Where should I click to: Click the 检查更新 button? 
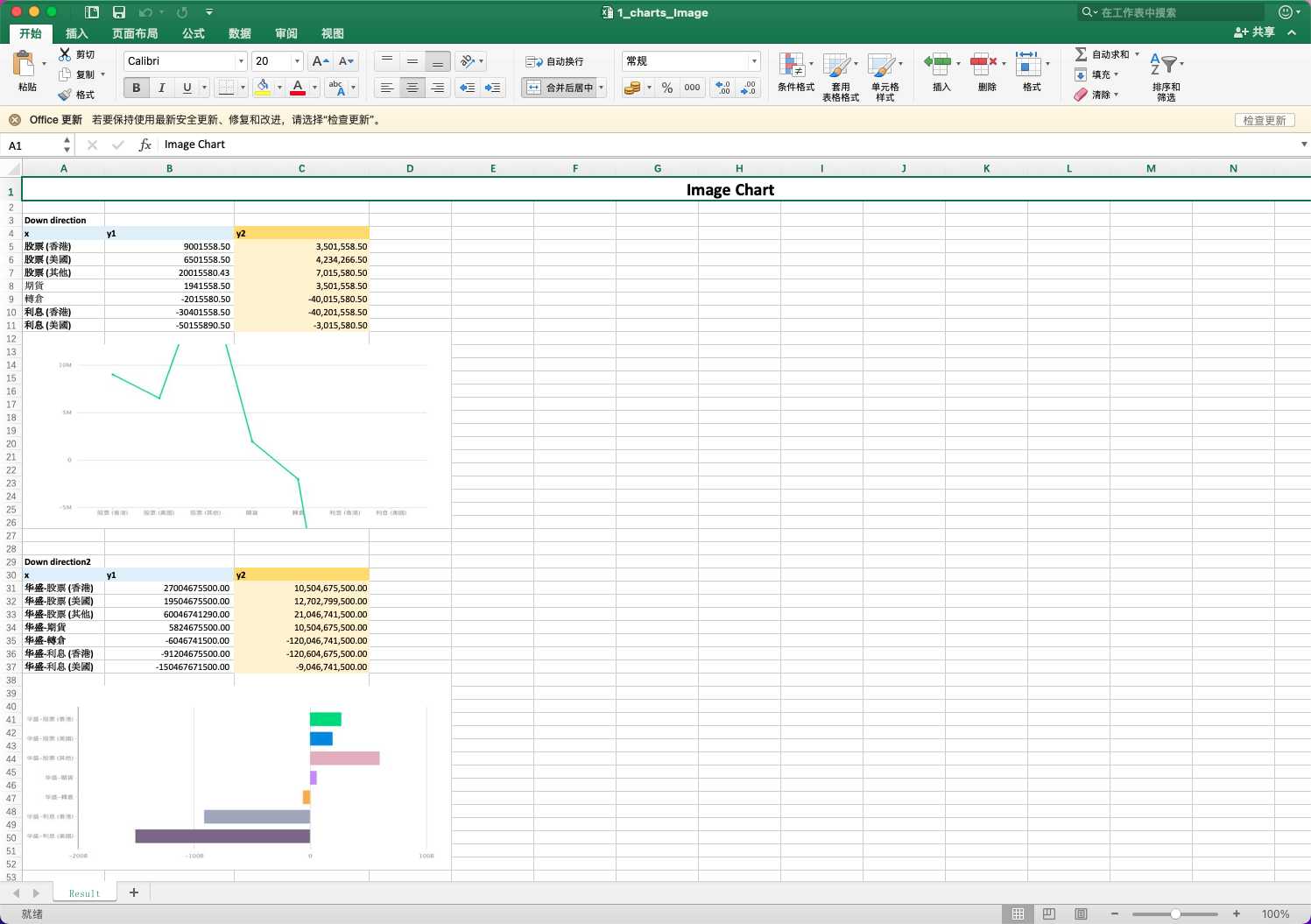click(1265, 120)
